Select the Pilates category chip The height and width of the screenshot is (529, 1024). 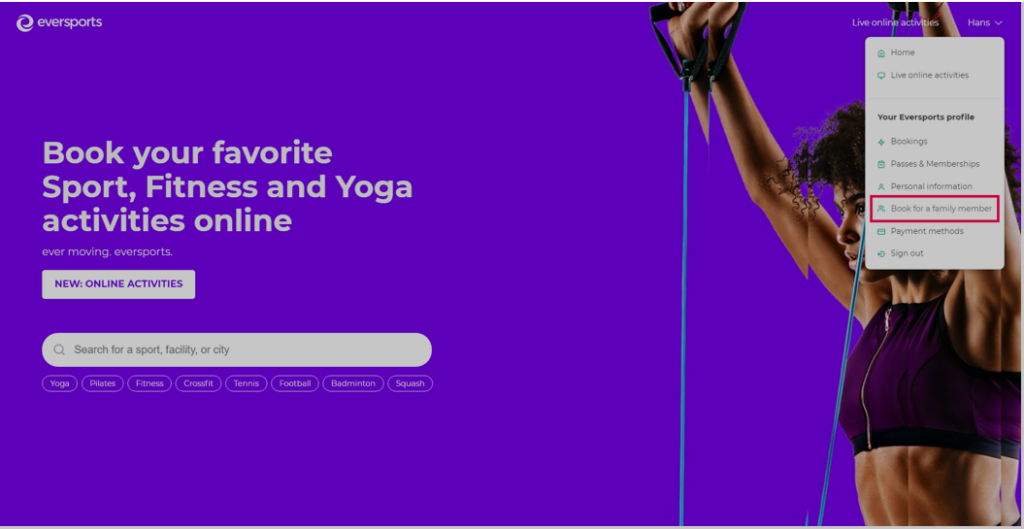[103, 384]
